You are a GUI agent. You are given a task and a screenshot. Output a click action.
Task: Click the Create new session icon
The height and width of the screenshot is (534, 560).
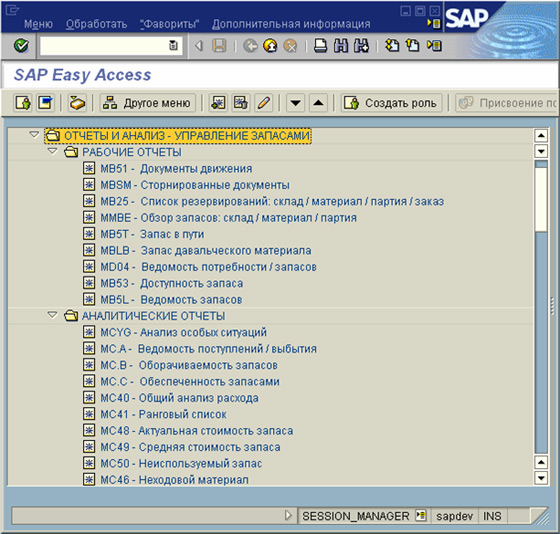pos(392,46)
